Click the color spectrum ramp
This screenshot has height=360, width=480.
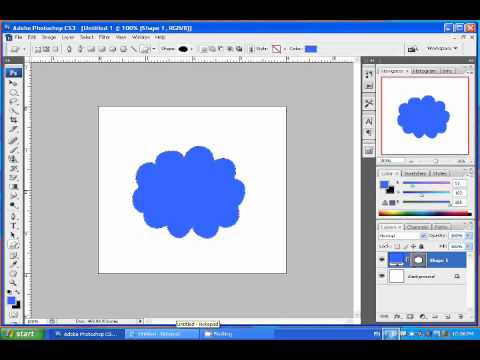425,214
